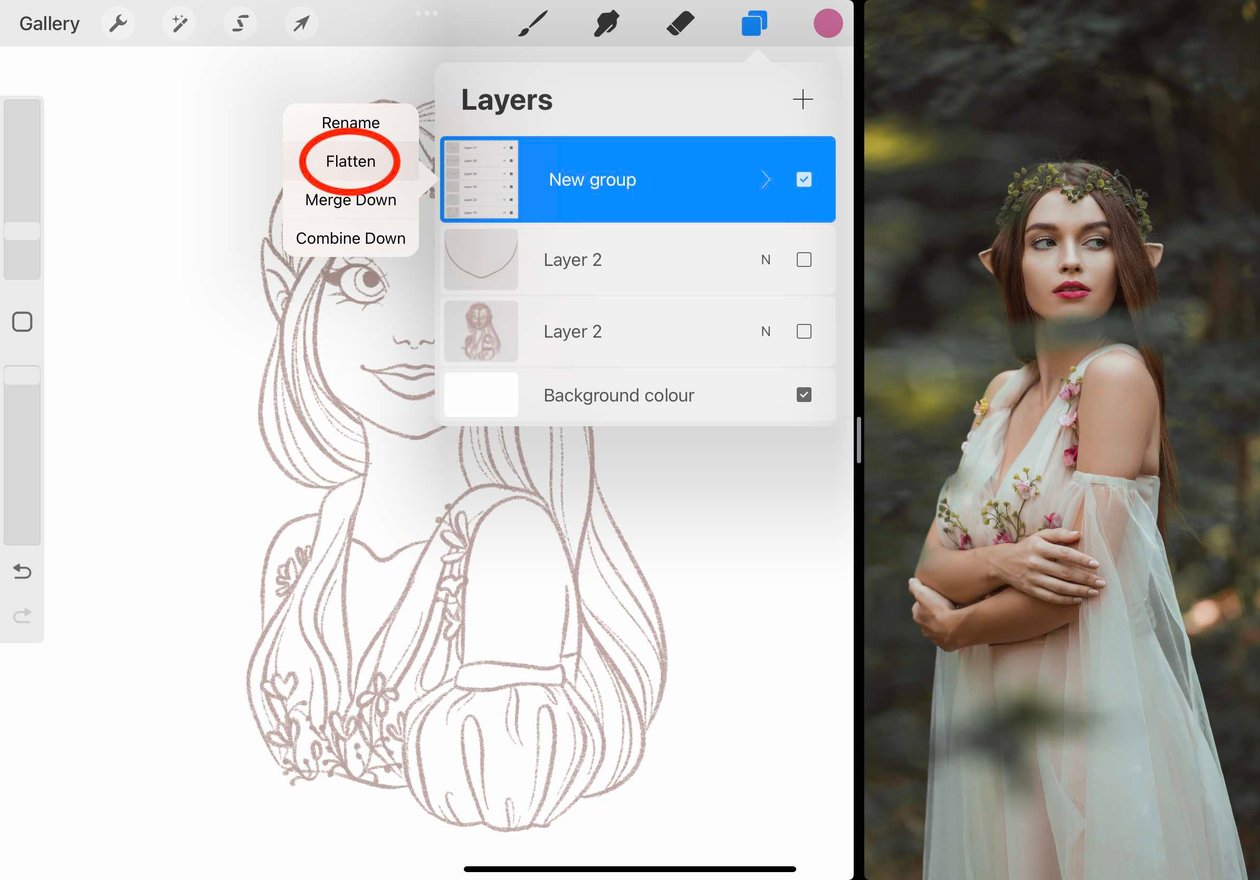Open blend mode N of necklace-line Layer 2
Viewport: 1260px width, 880px height.
coord(766,260)
